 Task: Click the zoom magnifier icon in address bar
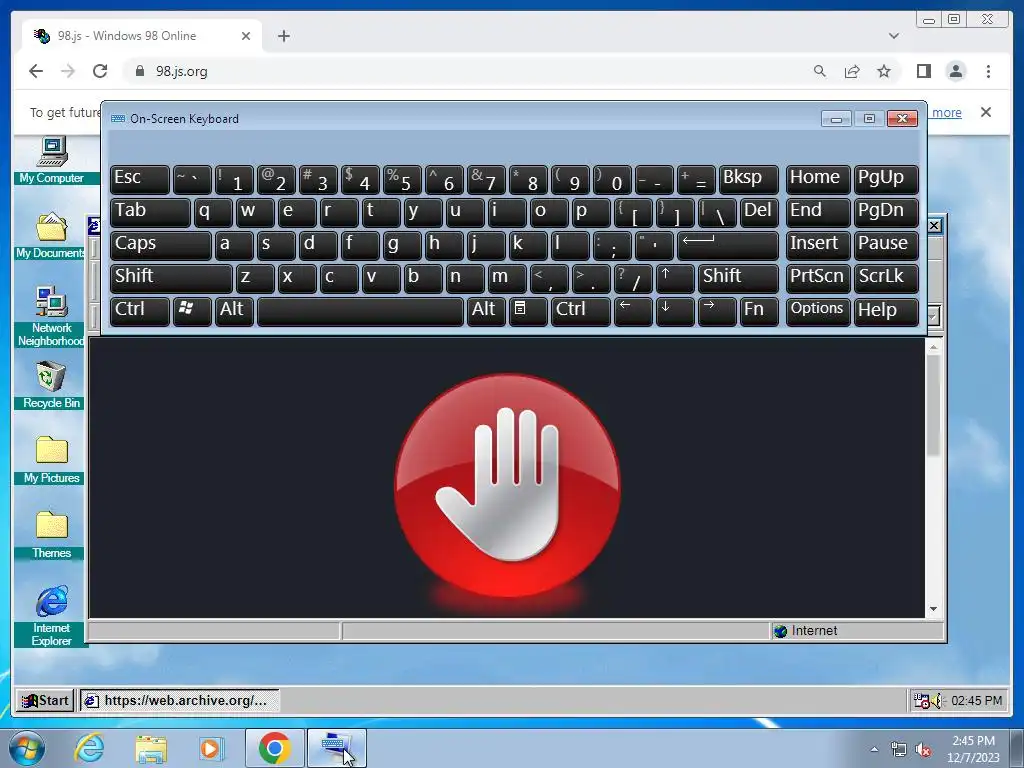pos(820,71)
